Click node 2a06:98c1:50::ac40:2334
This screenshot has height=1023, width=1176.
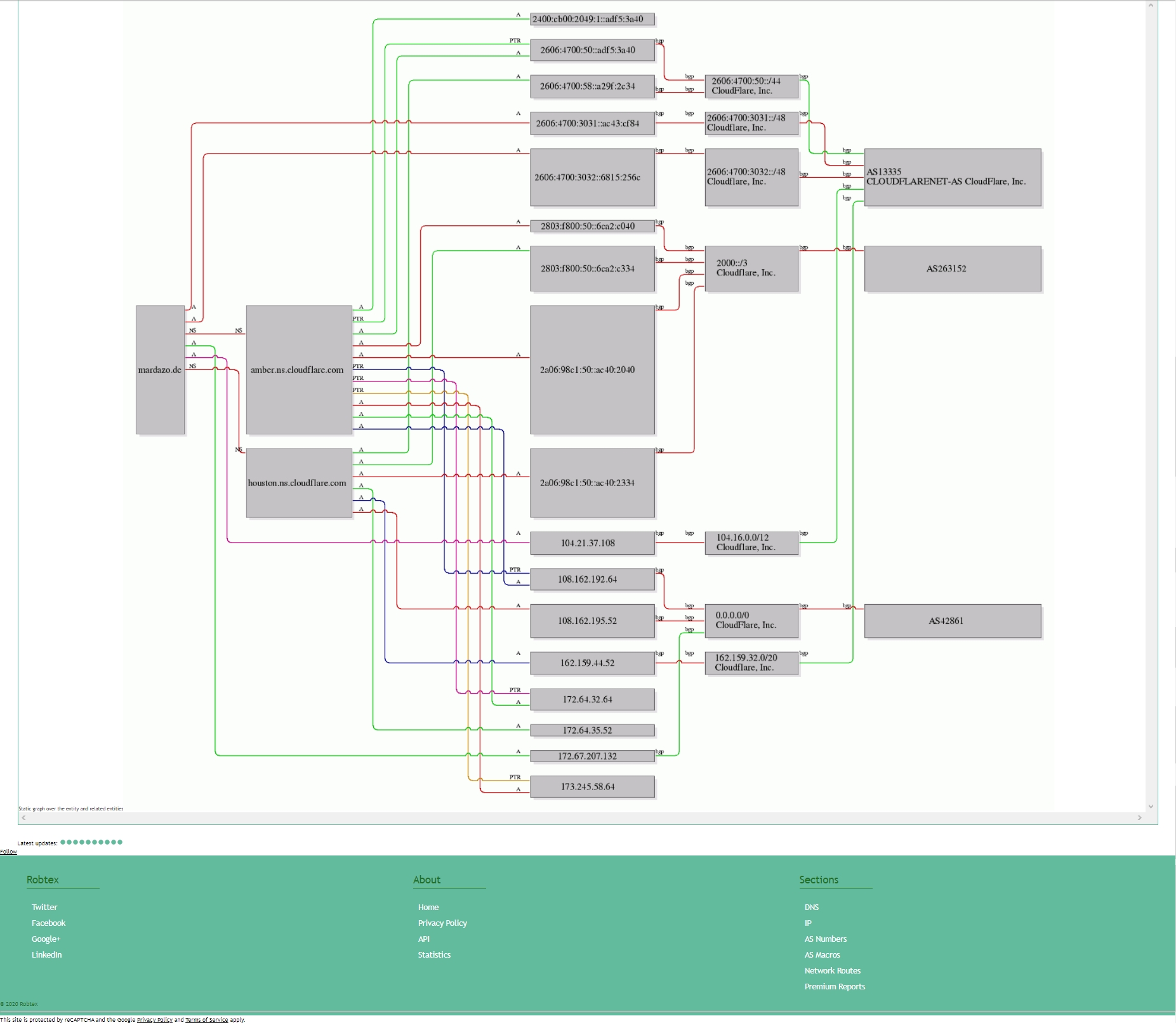pos(592,482)
